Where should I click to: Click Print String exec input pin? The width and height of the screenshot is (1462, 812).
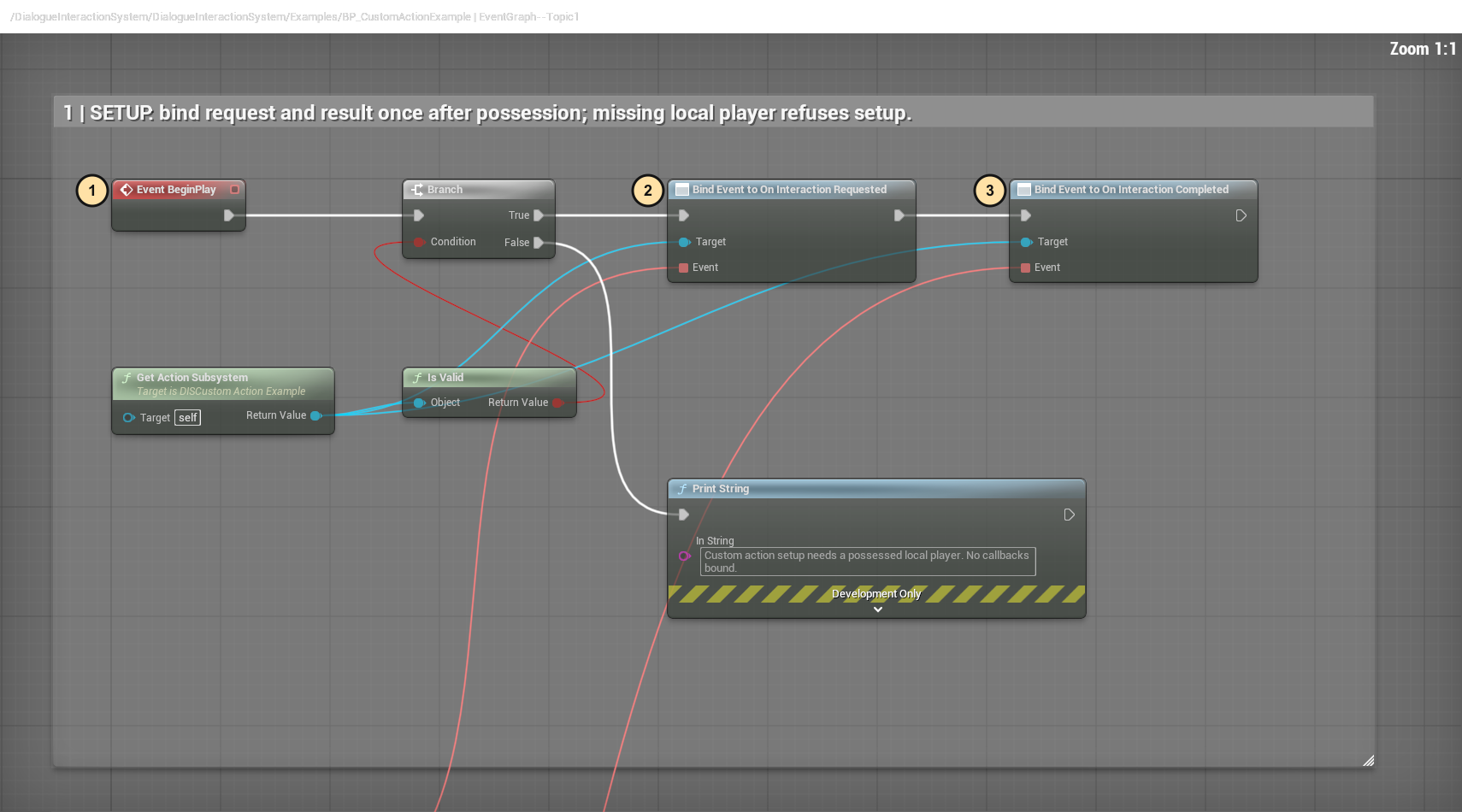tap(683, 515)
